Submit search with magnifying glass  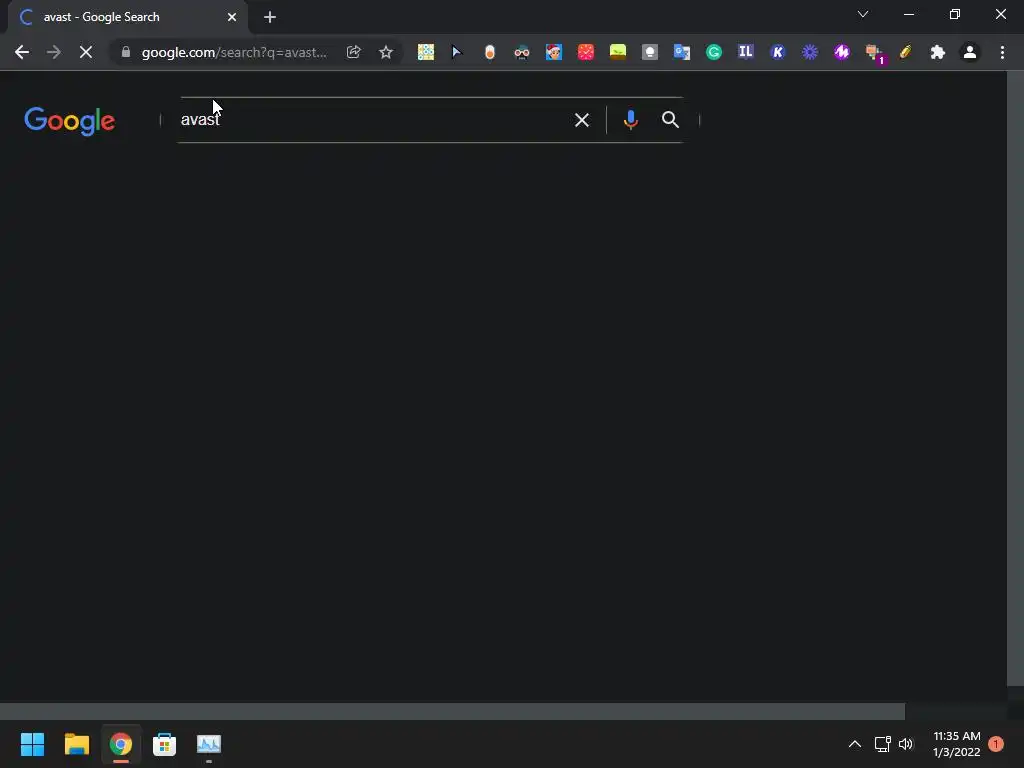tap(670, 120)
